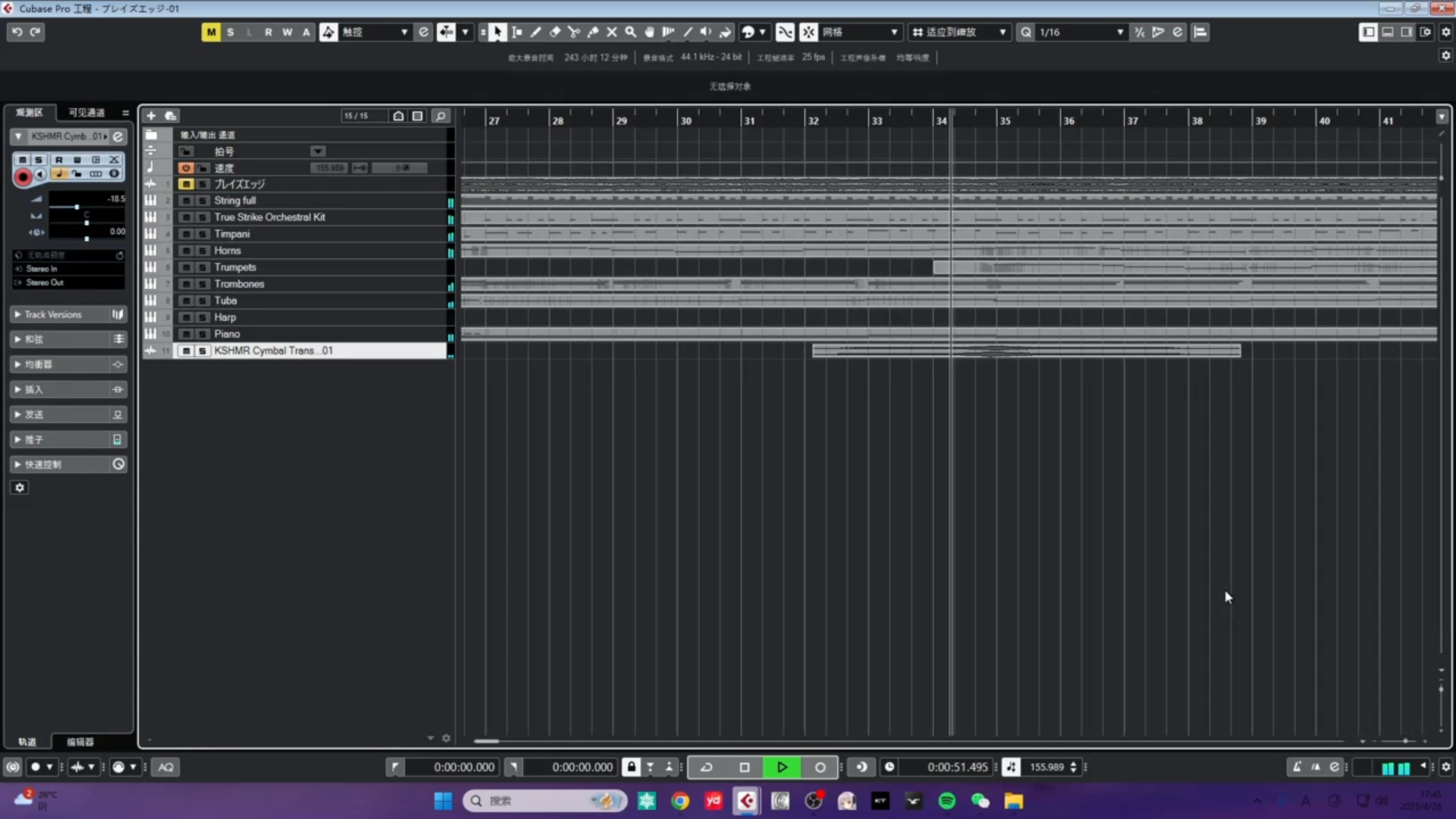The width and height of the screenshot is (1456, 819).
Task: Toggle global Solo state S button
Action: (230, 32)
